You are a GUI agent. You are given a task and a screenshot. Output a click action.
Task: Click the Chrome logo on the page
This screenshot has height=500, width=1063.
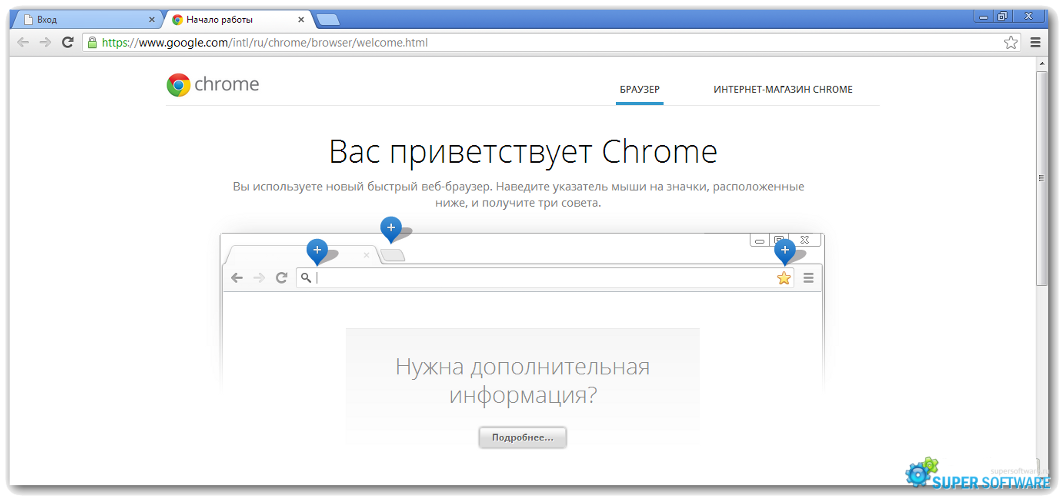(x=212, y=85)
